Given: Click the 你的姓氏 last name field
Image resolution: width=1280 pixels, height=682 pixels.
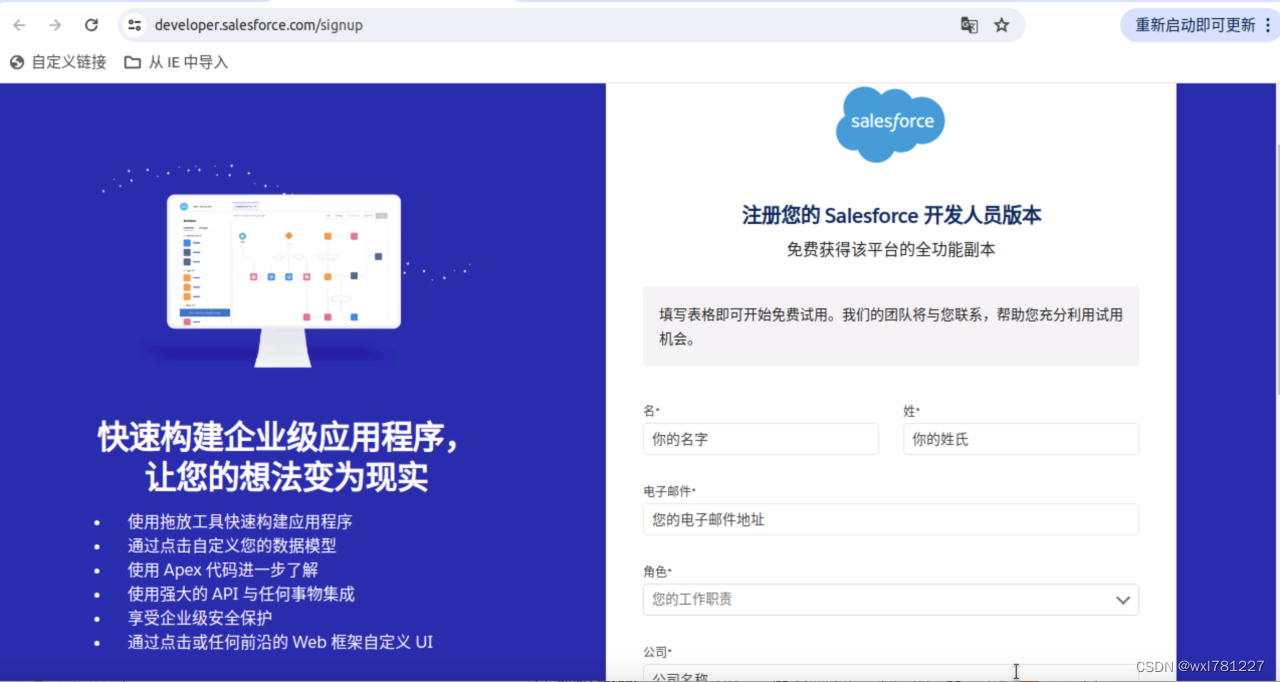Looking at the screenshot, I should tap(1021, 439).
